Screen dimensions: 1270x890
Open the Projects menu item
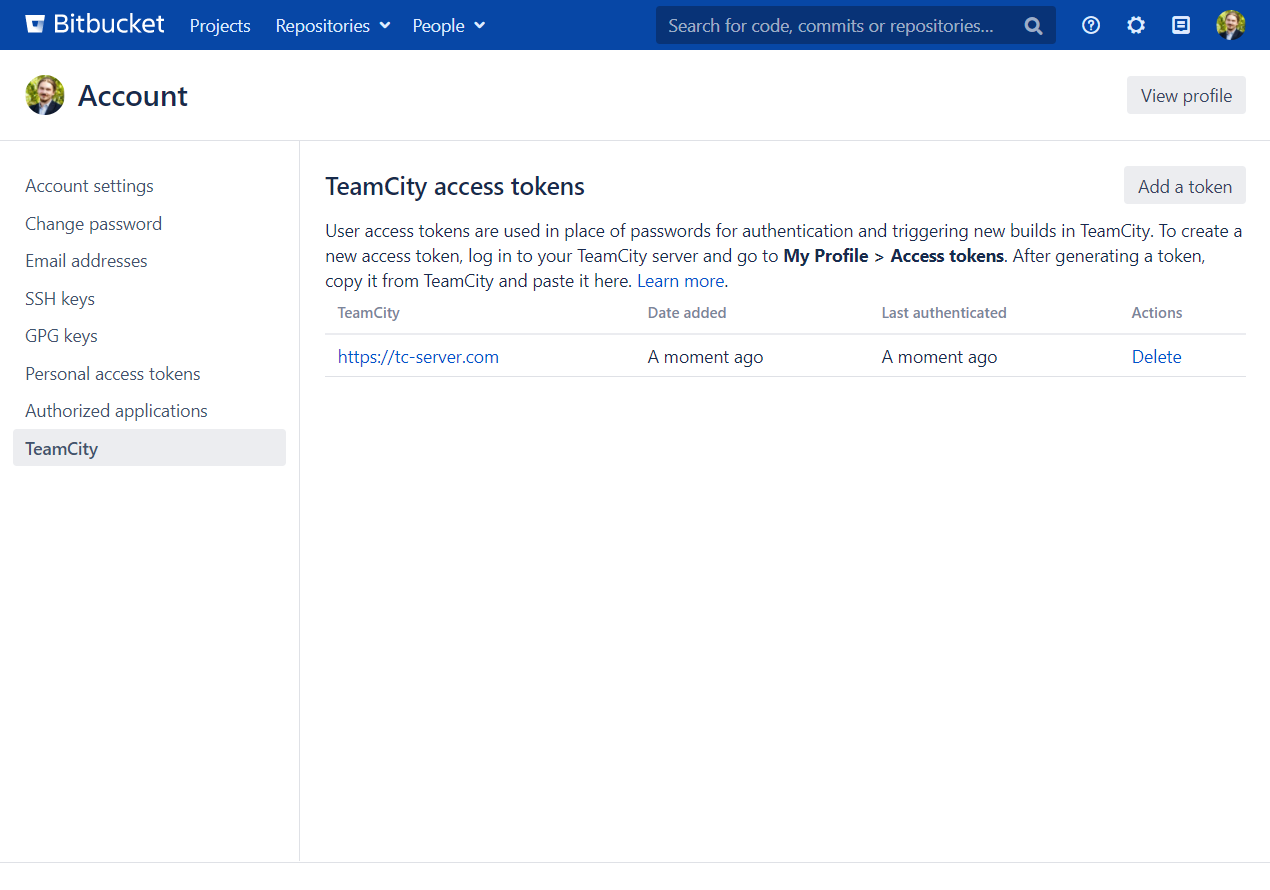click(x=220, y=25)
